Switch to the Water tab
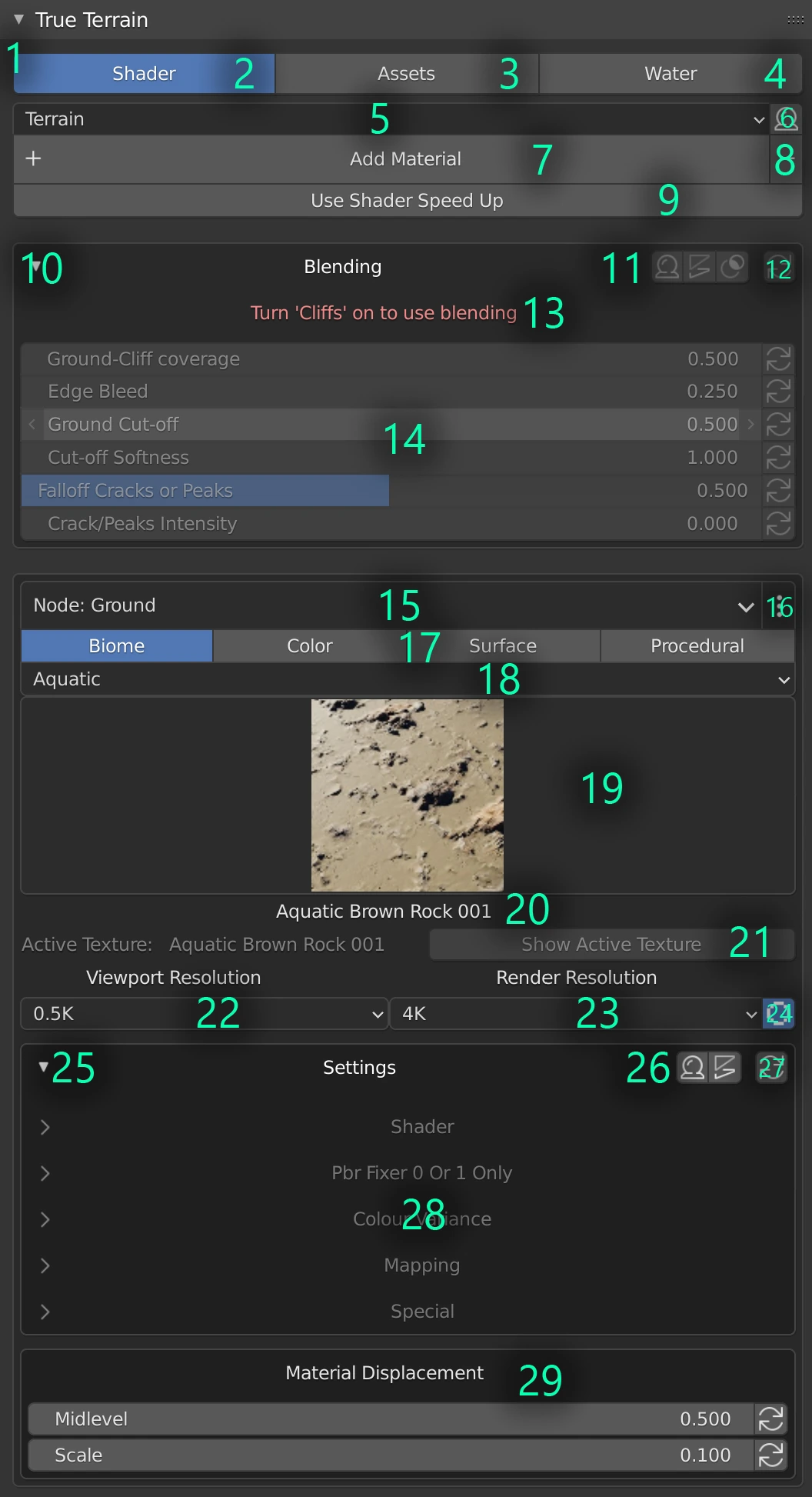This screenshot has width=812, height=1497. (x=671, y=74)
